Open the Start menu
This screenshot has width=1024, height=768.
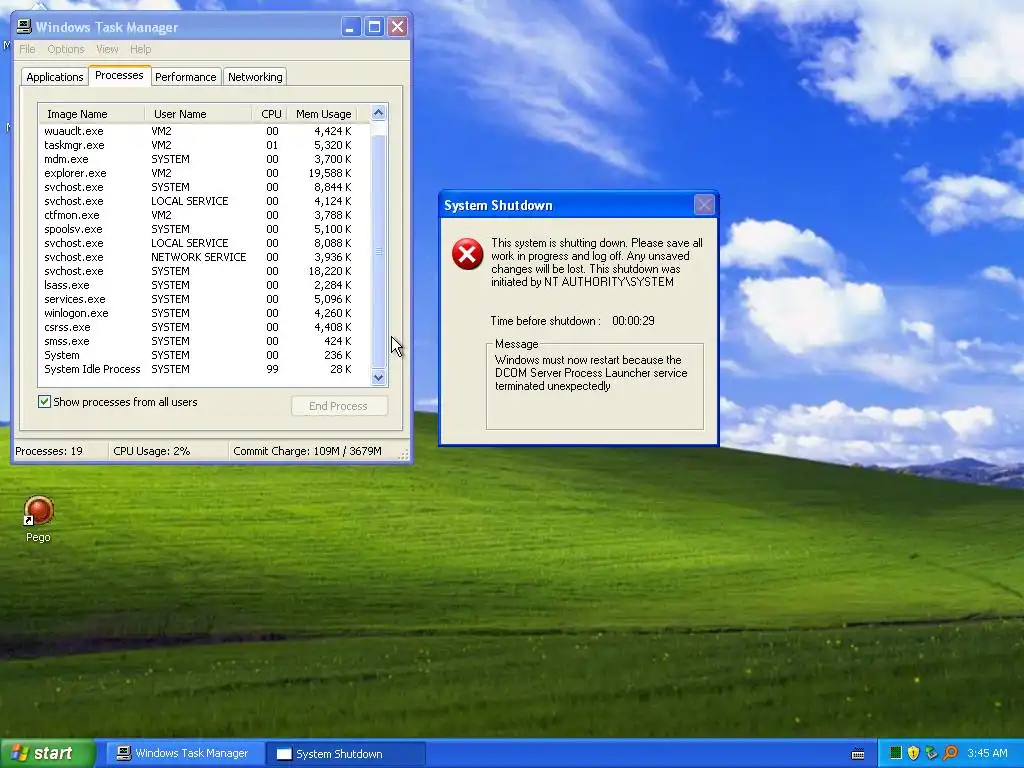[48, 754]
